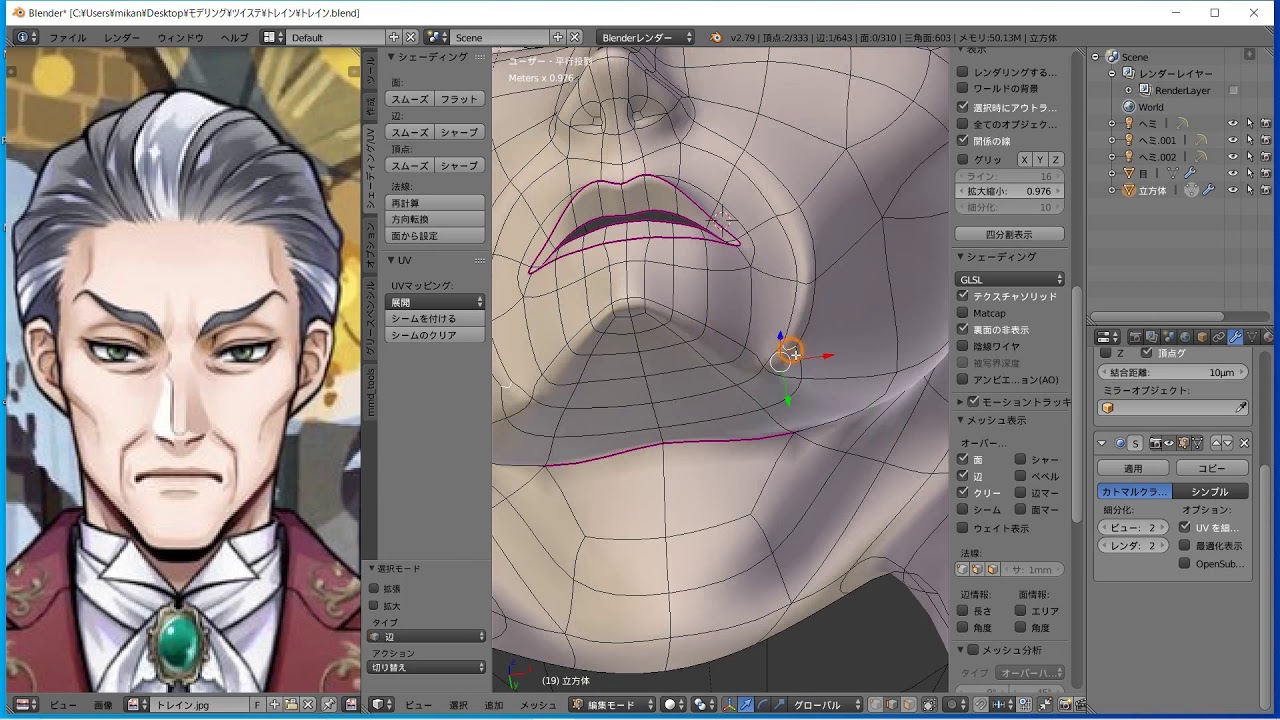1280x720 pixels.
Task: Open the World properties tab
Action: [x=1185, y=337]
